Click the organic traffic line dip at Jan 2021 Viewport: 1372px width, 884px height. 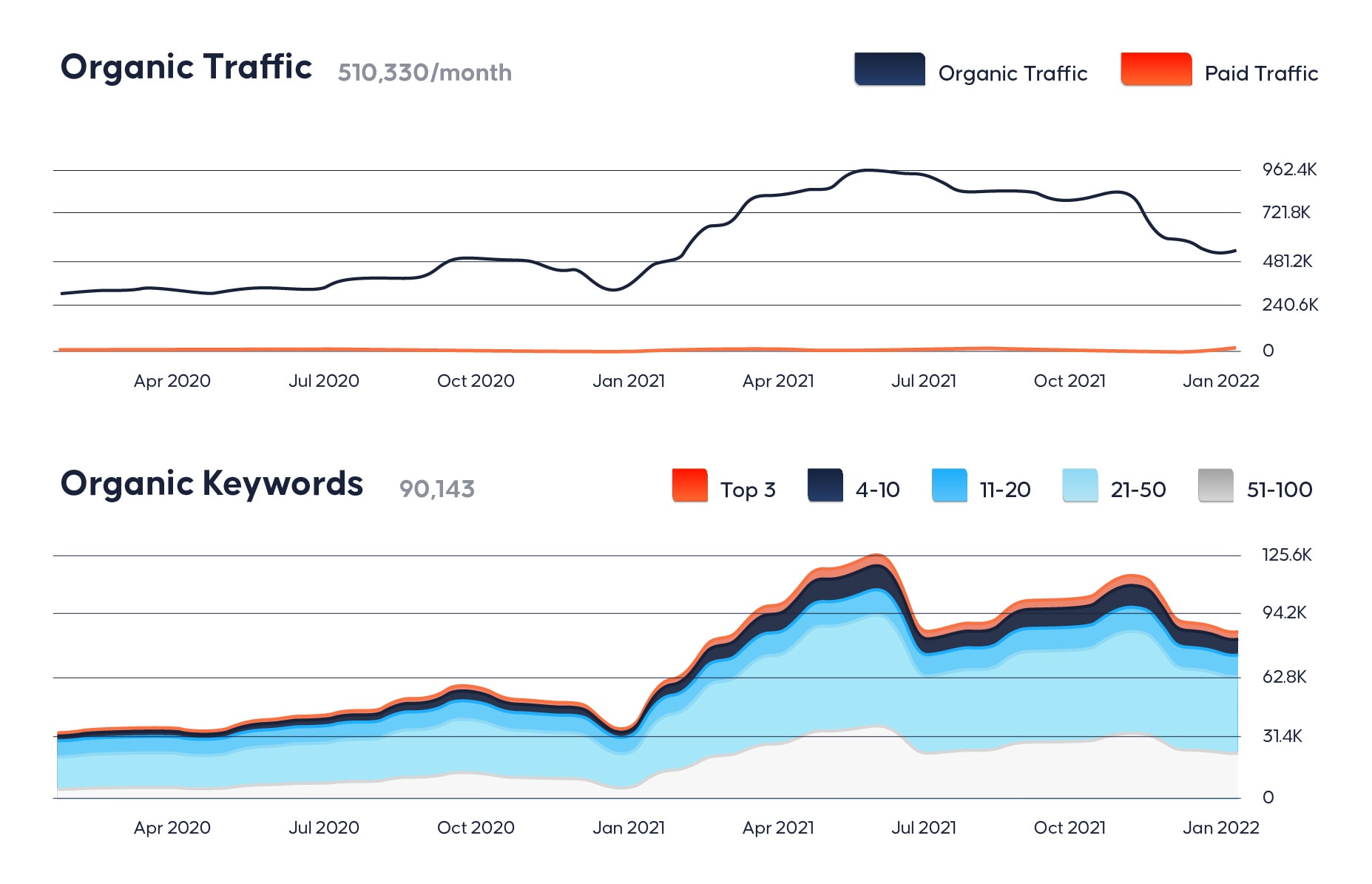tap(613, 289)
